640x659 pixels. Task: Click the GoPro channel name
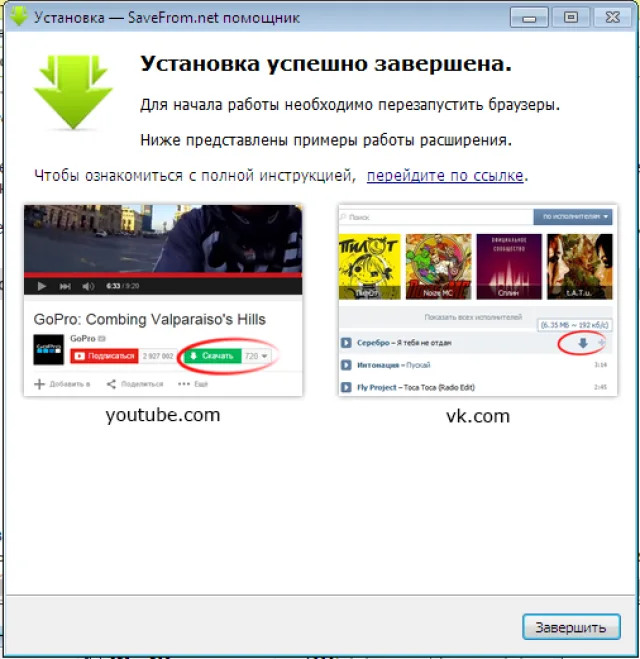click(x=83, y=338)
